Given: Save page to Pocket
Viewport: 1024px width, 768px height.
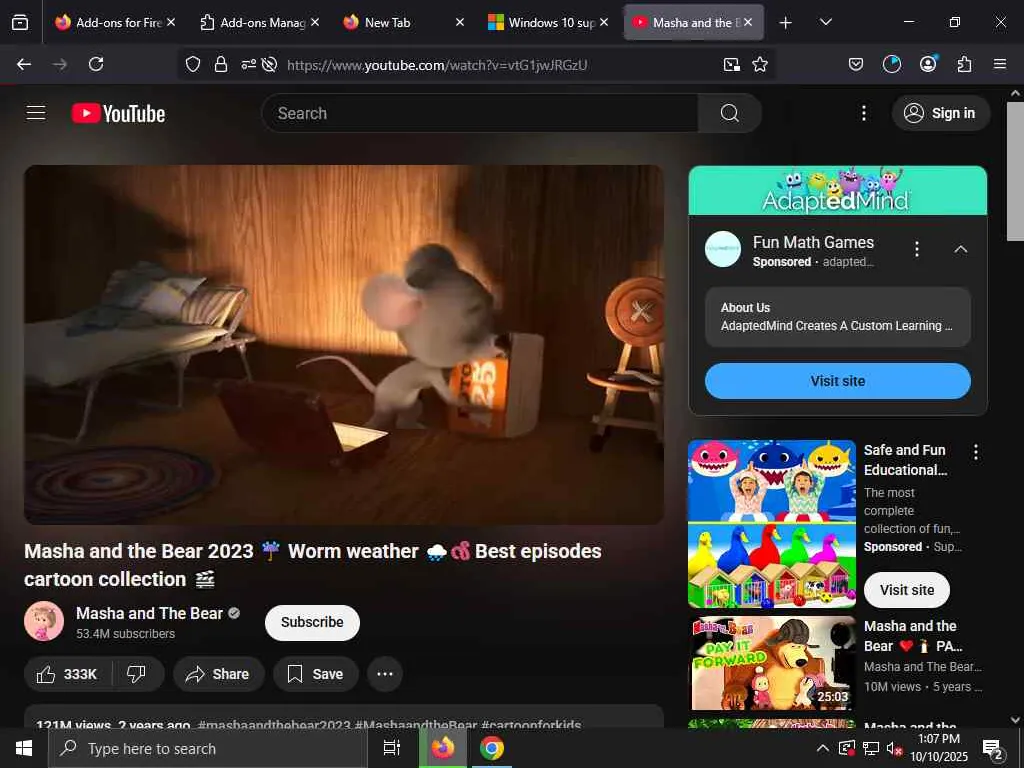Looking at the screenshot, I should pos(856,64).
